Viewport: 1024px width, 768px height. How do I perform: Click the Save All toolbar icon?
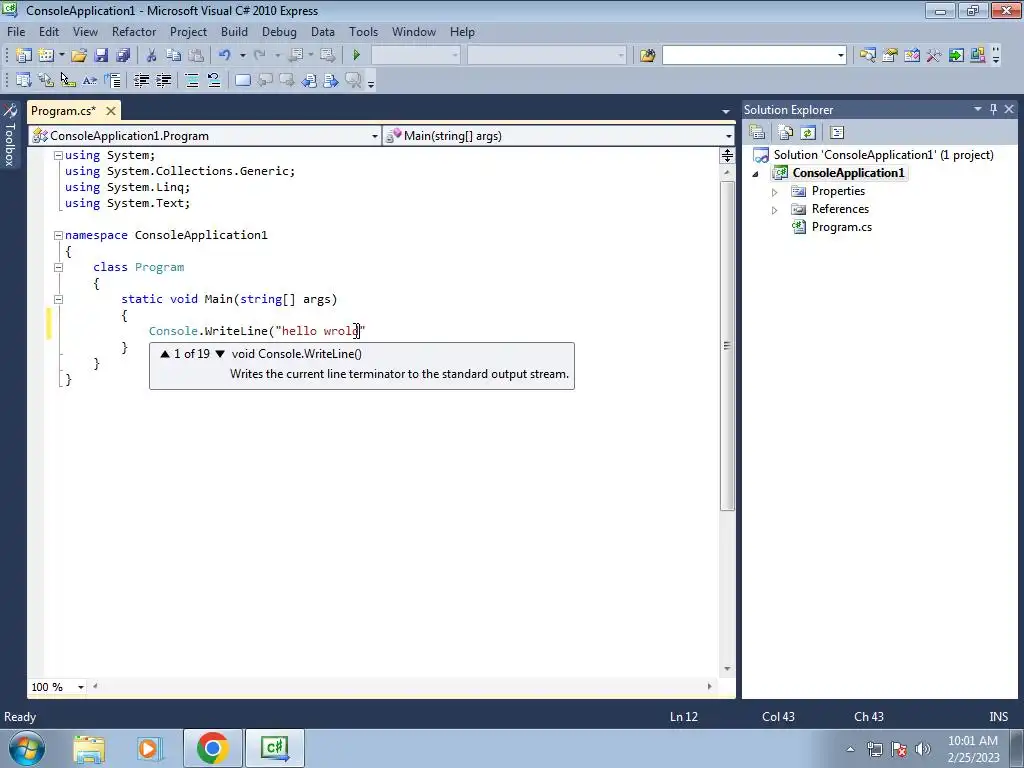point(123,56)
